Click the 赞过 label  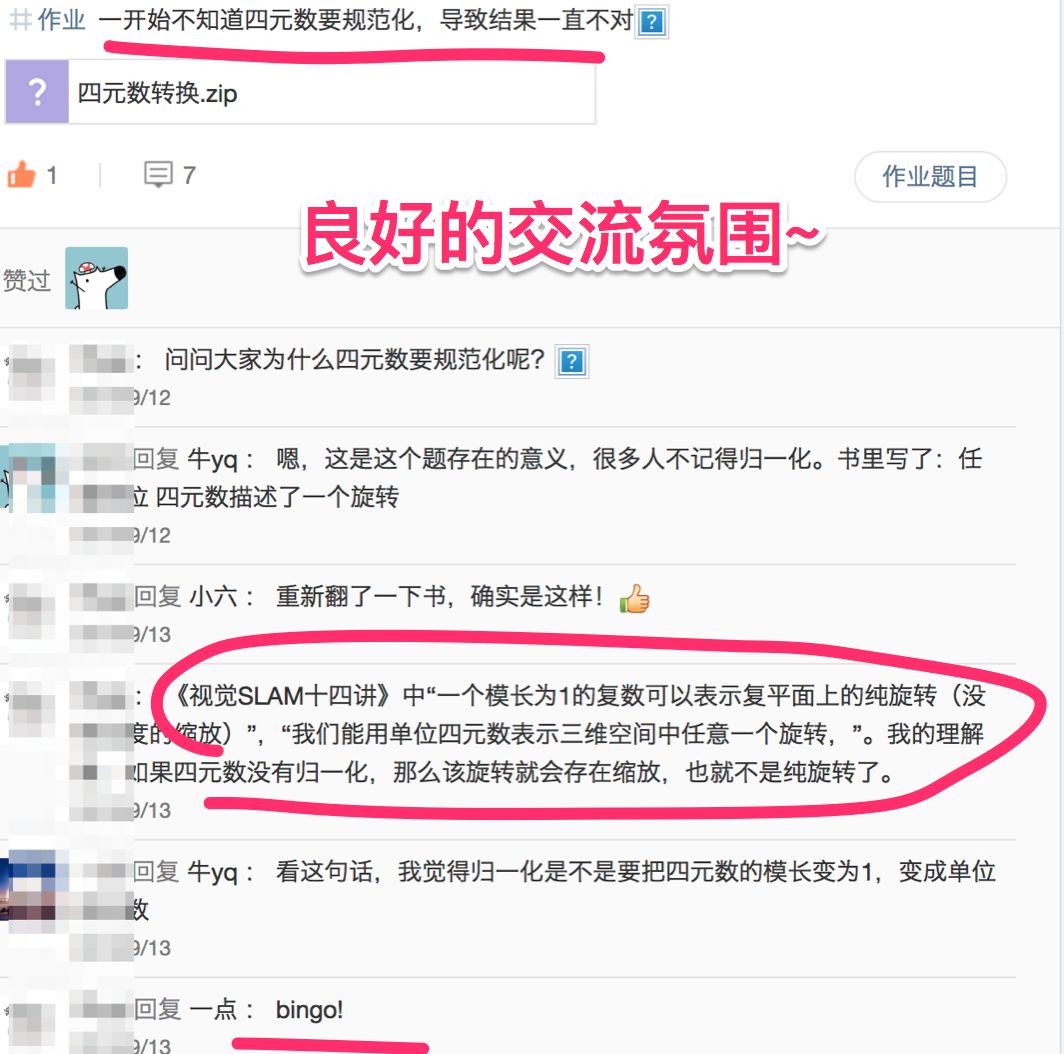click(x=27, y=280)
